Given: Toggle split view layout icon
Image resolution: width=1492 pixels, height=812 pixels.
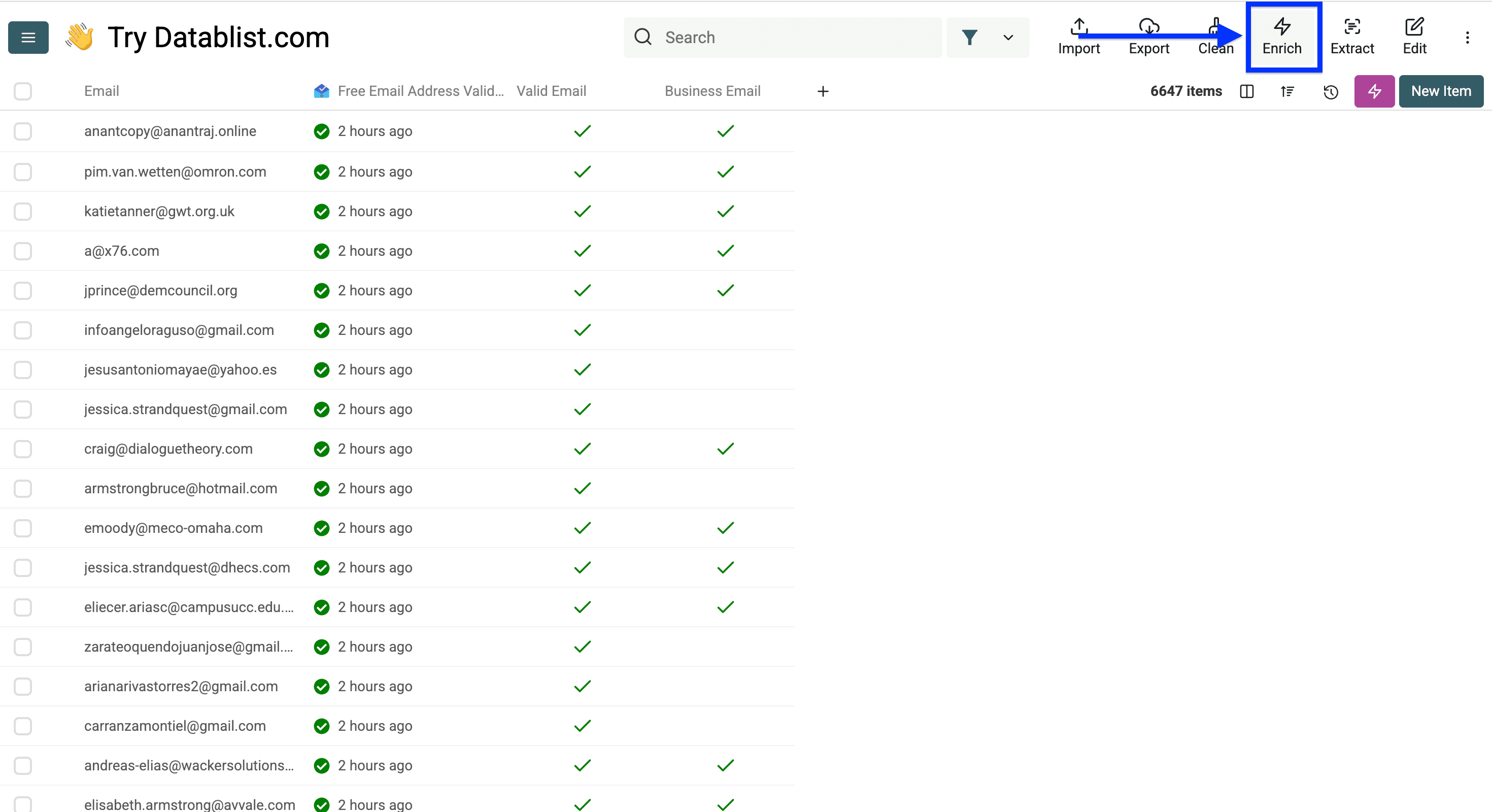Looking at the screenshot, I should coord(1247,91).
